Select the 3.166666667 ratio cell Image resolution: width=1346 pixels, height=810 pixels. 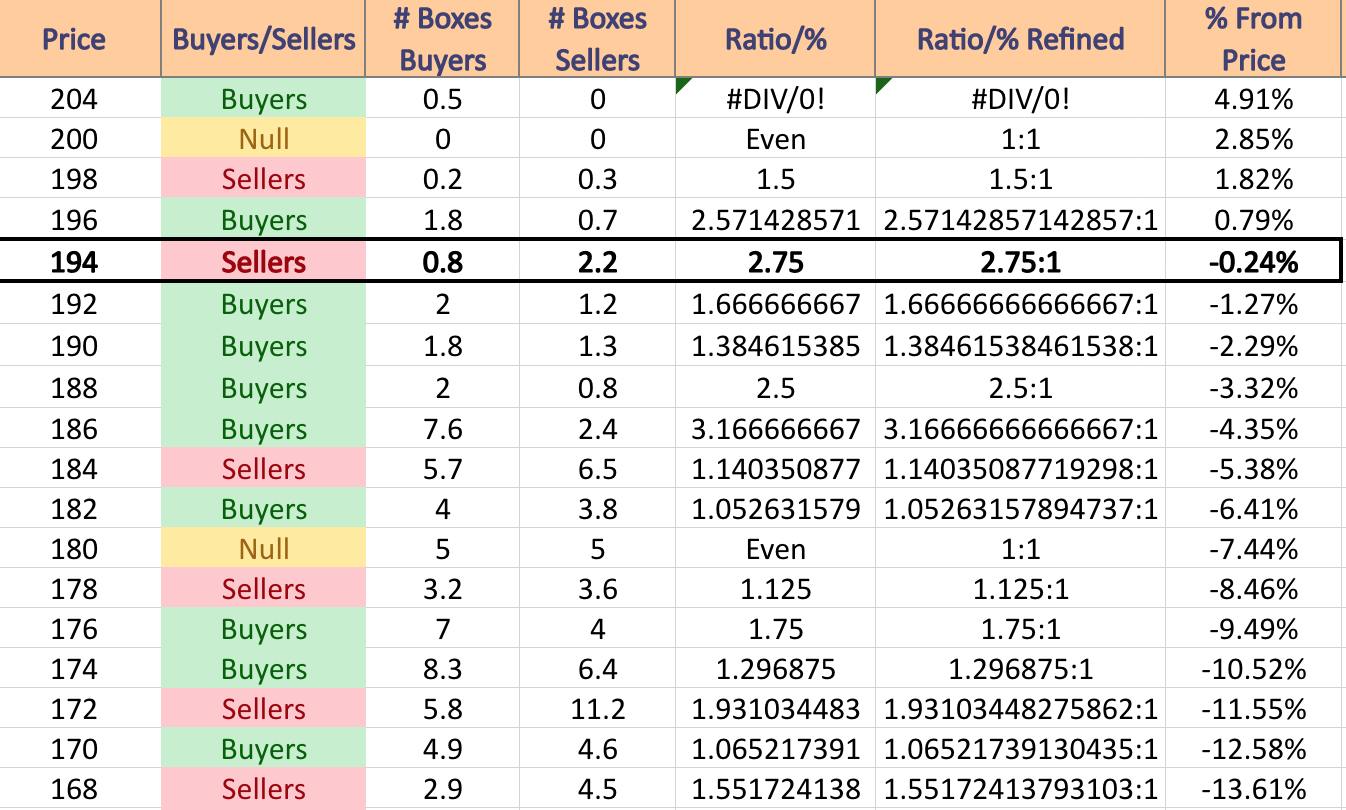click(776, 429)
